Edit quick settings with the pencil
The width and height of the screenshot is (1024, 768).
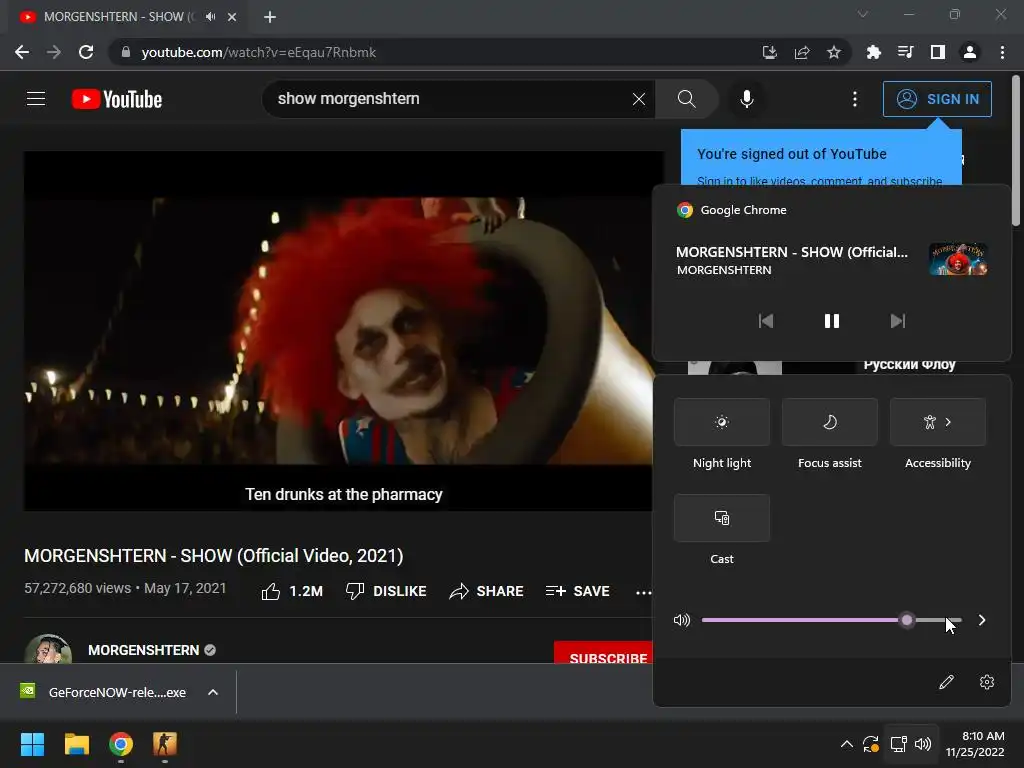click(x=946, y=682)
